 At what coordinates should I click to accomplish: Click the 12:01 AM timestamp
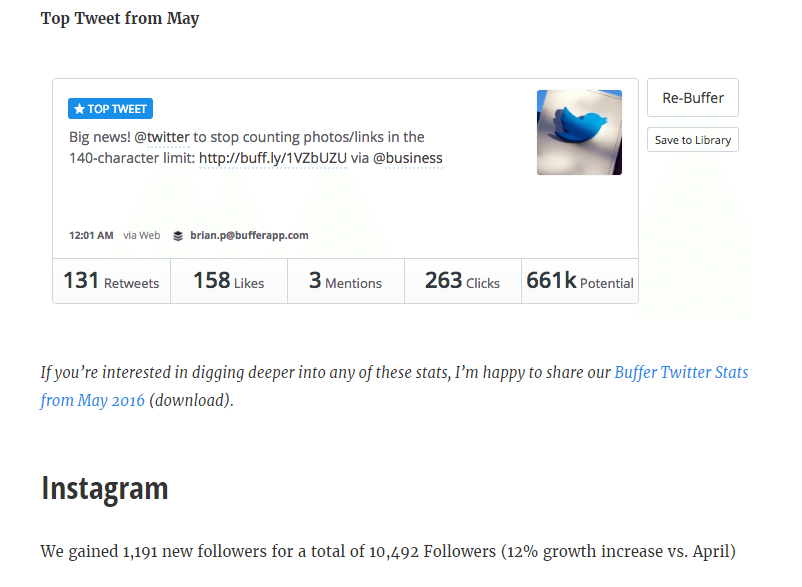[x=91, y=235]
